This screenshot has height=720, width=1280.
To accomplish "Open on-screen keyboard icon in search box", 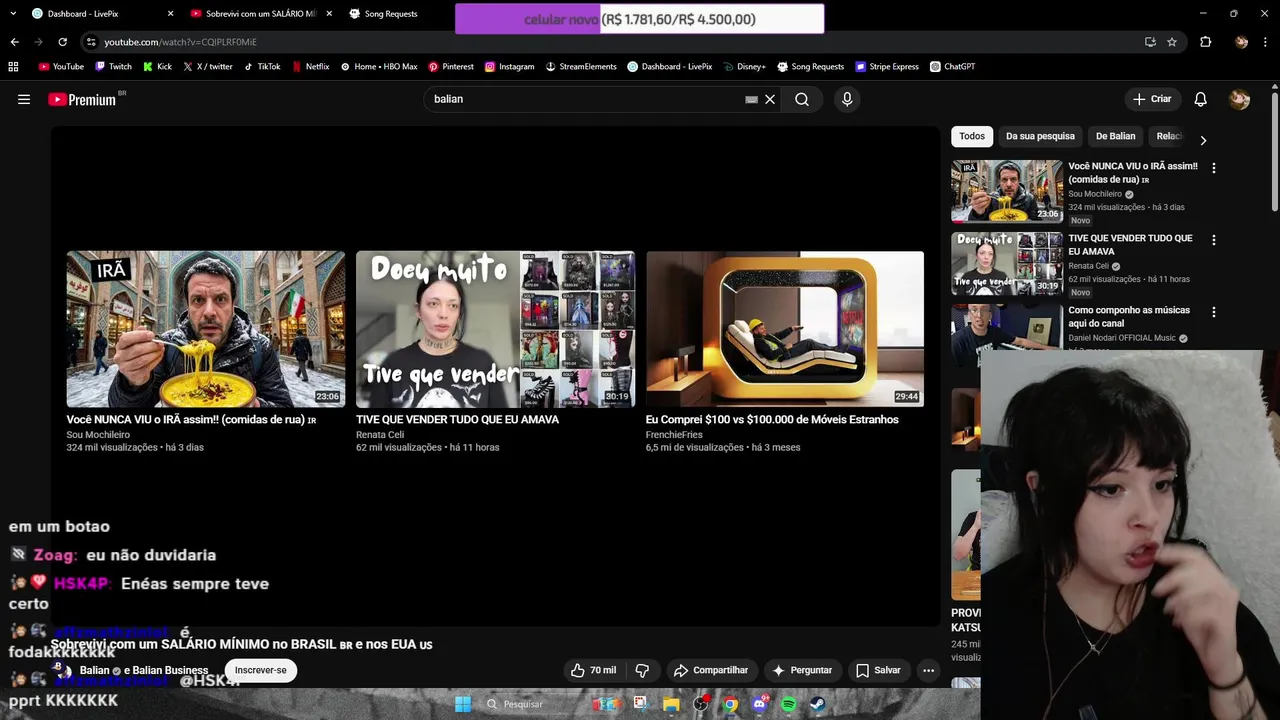I will point(751,99).
